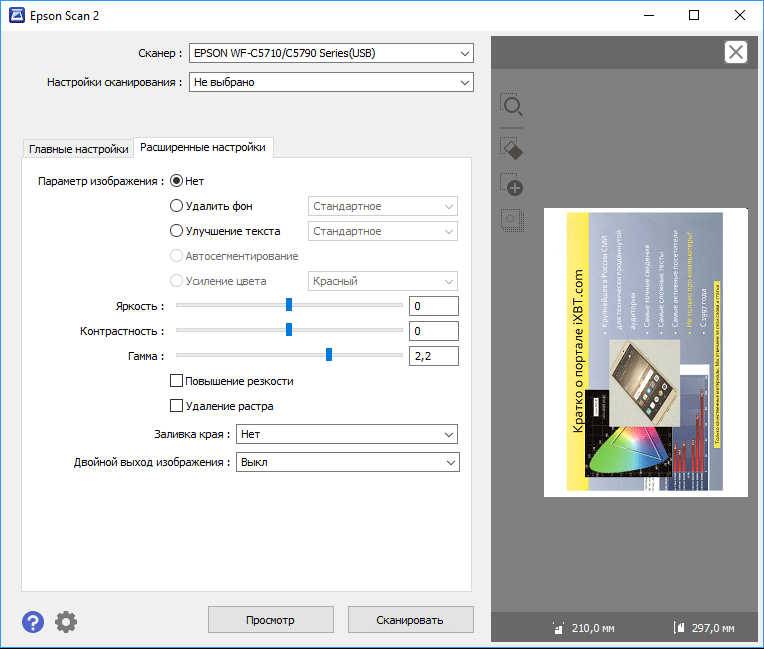
Task: Close the preview panel with X
Action: (735, 53)
